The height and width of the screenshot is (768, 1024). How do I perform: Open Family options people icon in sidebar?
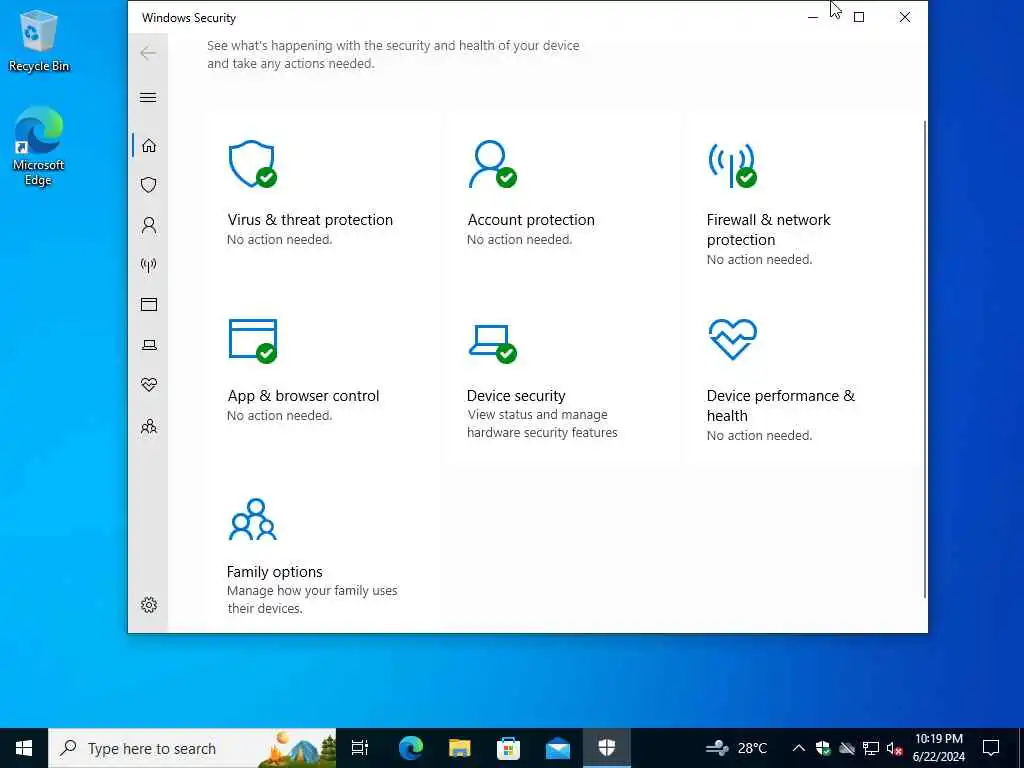(x=149, y=426)
